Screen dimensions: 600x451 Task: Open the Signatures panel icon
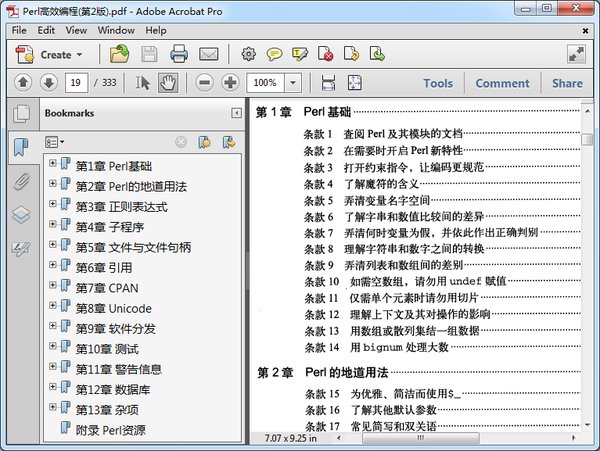[21, 249]
